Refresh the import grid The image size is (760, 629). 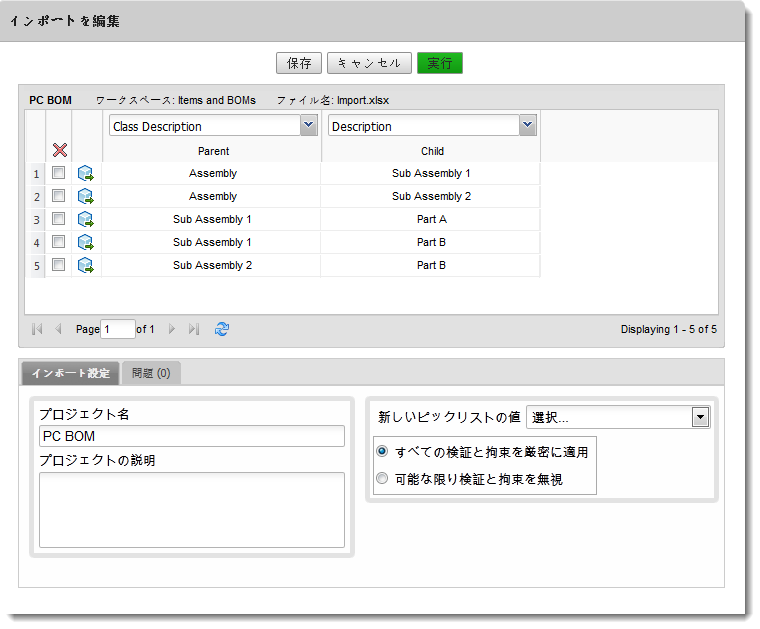click(x=222, y=329)
